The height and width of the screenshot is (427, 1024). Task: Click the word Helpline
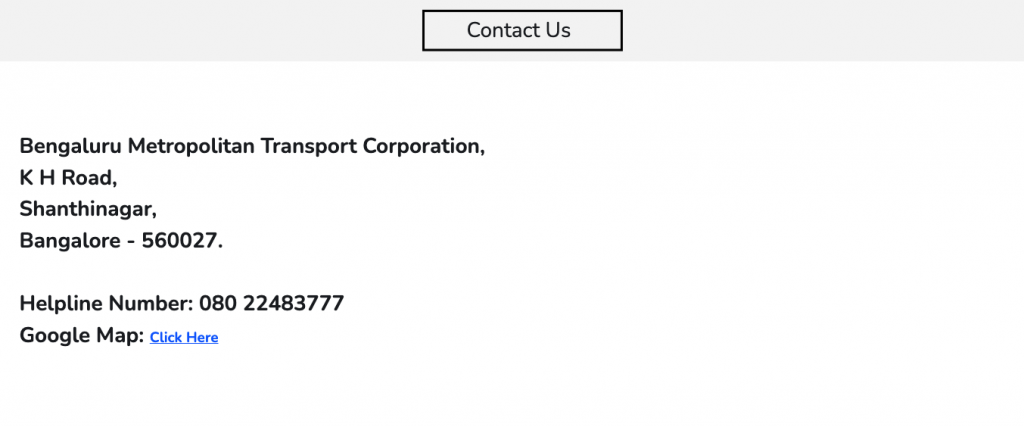tap(61, 303)
